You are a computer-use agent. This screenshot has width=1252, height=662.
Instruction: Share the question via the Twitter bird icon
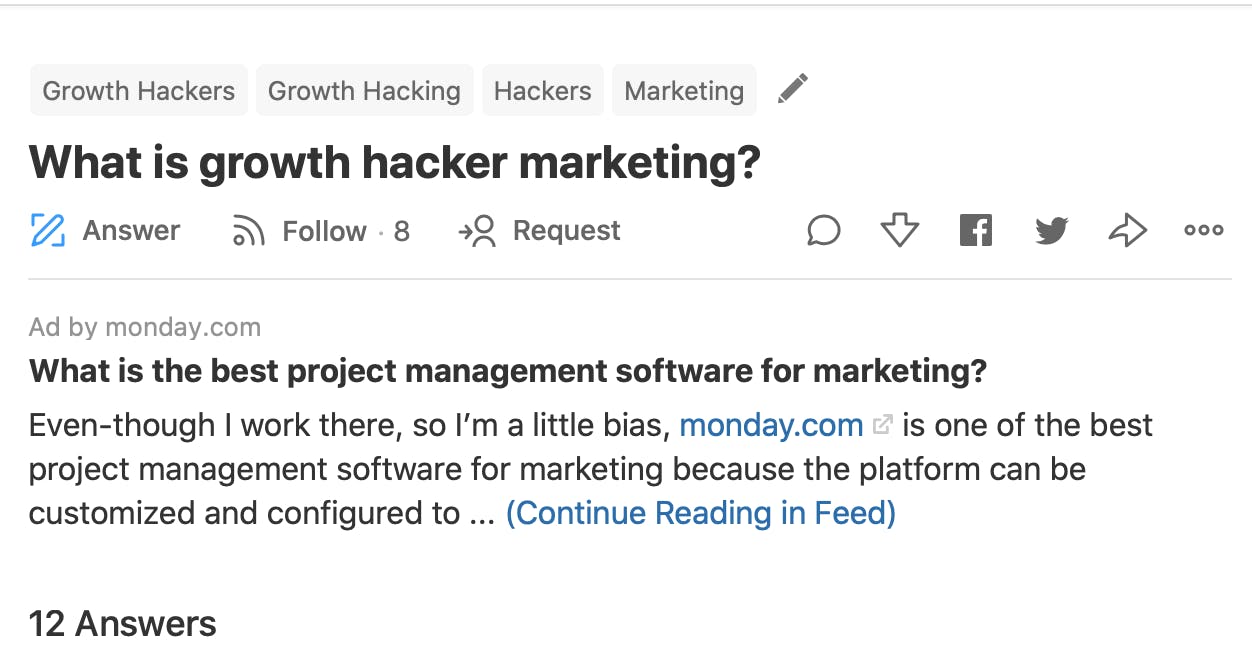click(x=1051, y=231)
